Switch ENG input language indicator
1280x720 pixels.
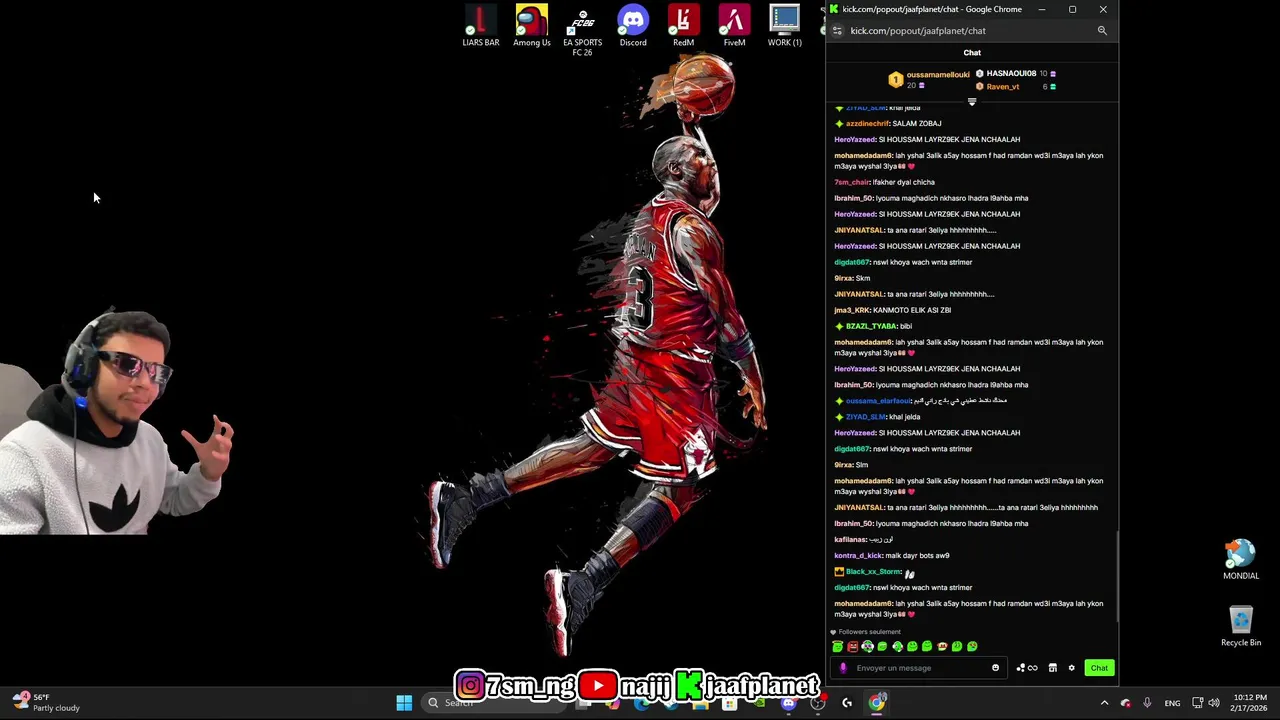[x=1172, y=703]
